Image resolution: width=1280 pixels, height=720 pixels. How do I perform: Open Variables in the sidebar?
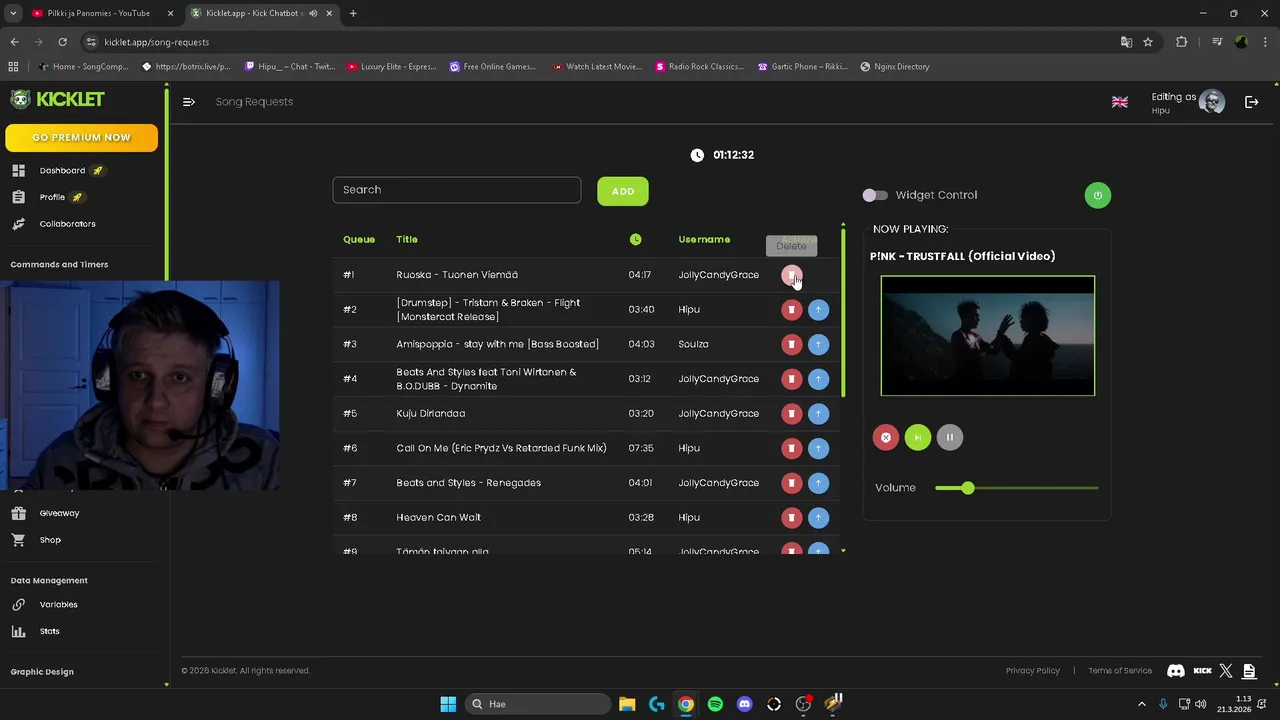(x=58, y=605)
